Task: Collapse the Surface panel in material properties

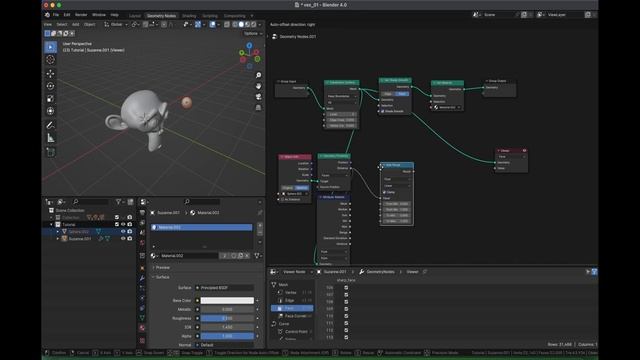Action: (162, 277)
